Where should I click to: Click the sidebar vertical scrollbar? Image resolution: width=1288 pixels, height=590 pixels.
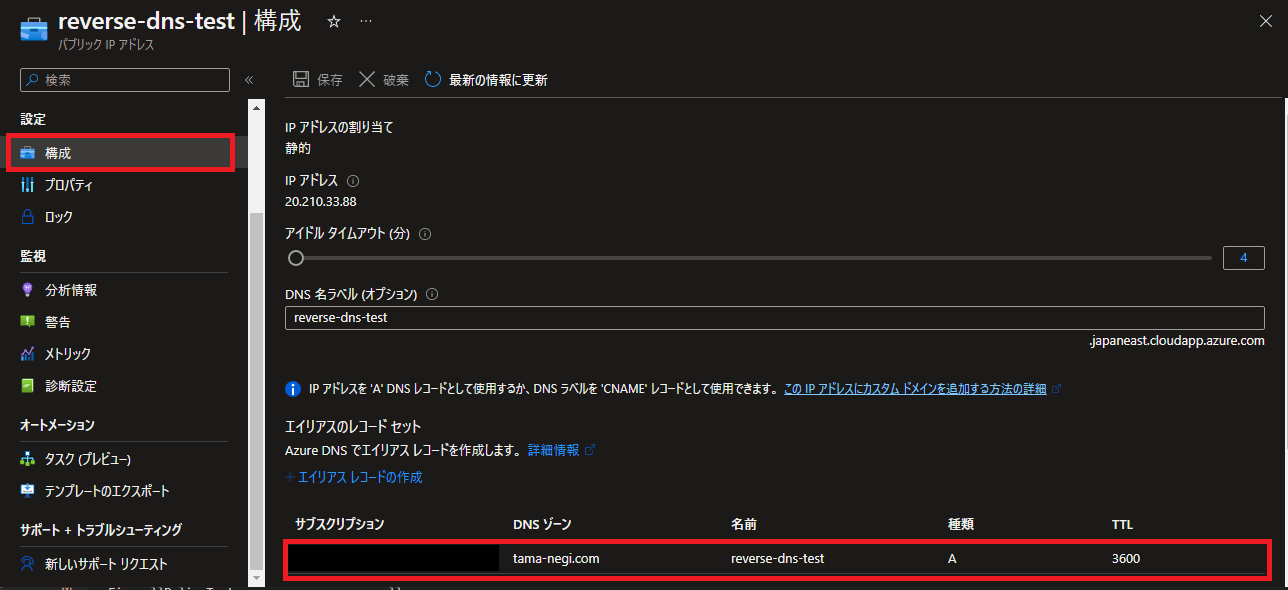pyautogui.click(x=257, y=390)
